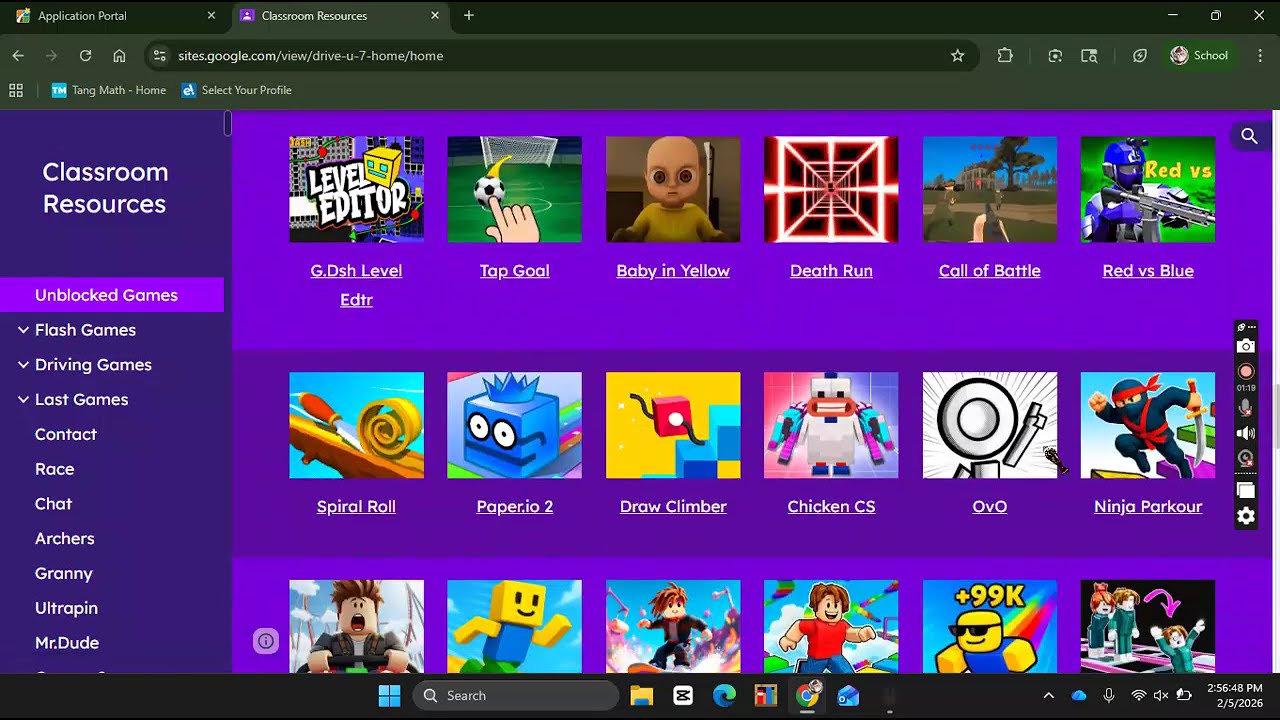The image size is (1280, 720).
Task: Click the sidebar vertical scrollbar handle
Action: click(228, 124)
